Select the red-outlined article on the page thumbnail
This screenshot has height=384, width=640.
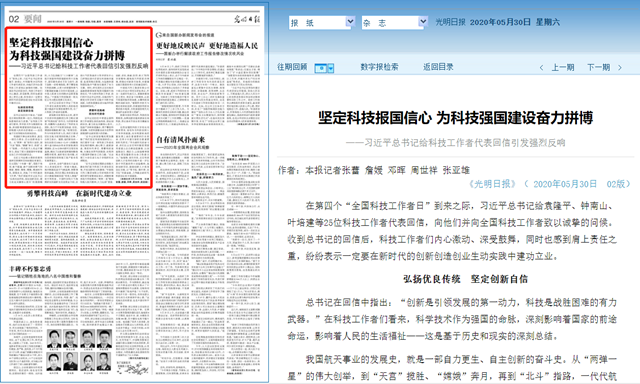(x=79, y=108)
